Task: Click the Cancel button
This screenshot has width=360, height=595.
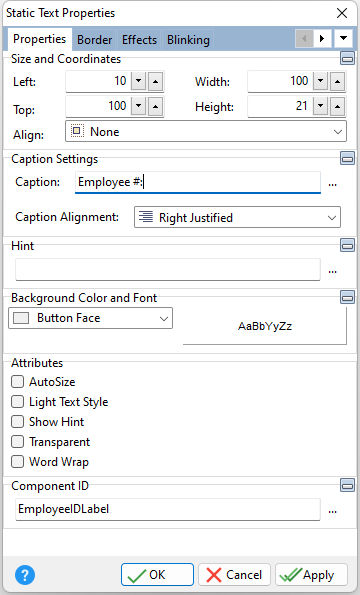Action: coord(234,575)
